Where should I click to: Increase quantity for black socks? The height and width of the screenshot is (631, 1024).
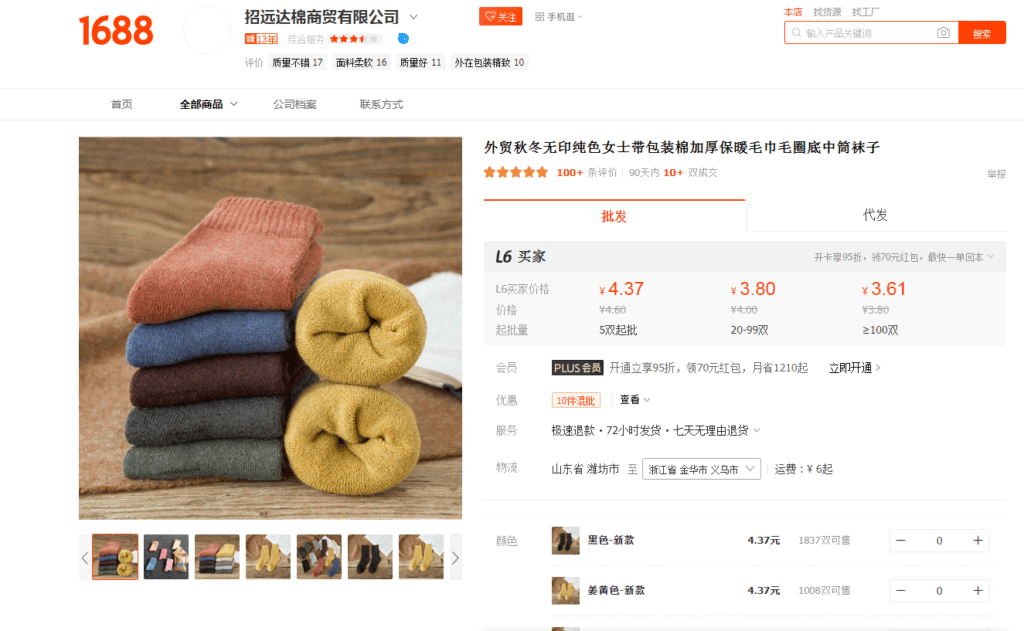(x=978, y=540)
